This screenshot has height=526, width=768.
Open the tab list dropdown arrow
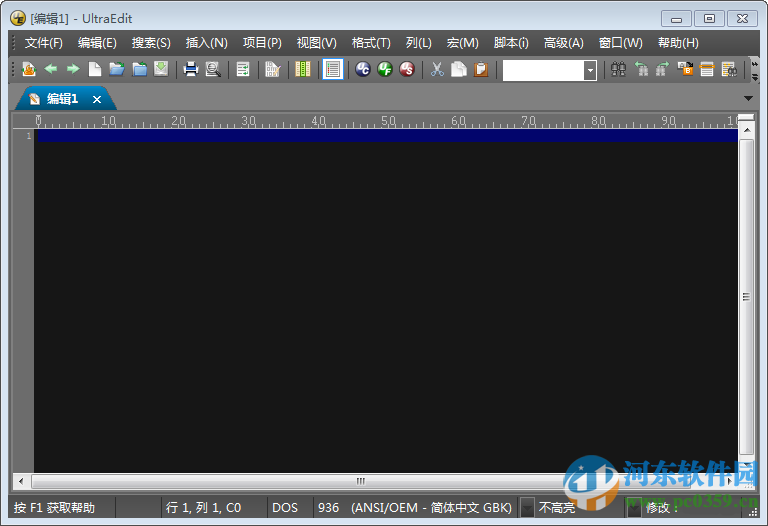[748, 98]
